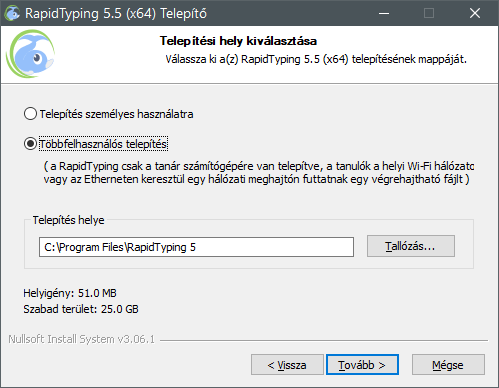The height and width of the screenshot is (388, 499).
Task: Click the 'Szabad terület: 25.0 GB' text
Action: pos(81,309)
